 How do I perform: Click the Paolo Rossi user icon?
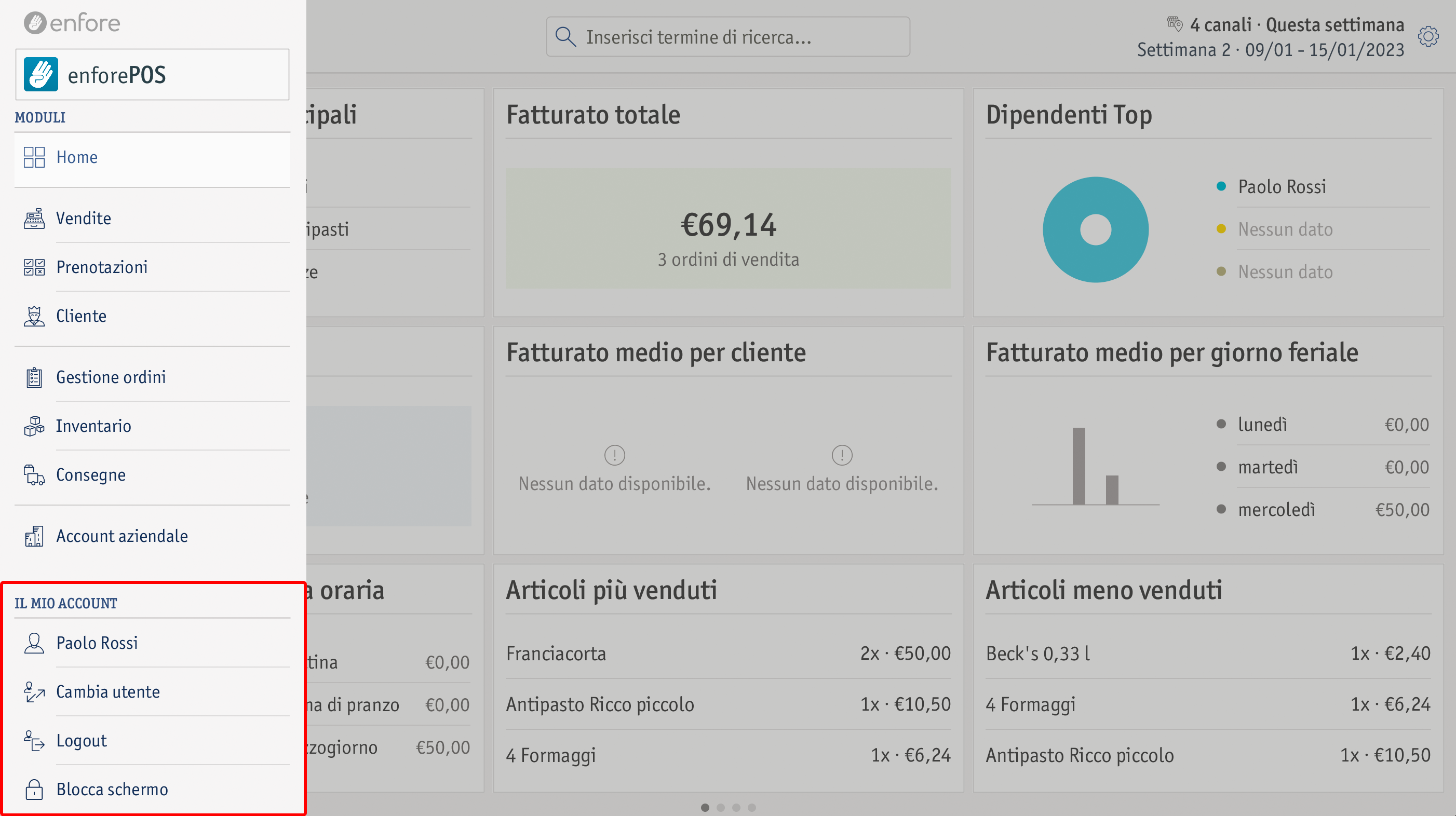[x=34, y=643]
